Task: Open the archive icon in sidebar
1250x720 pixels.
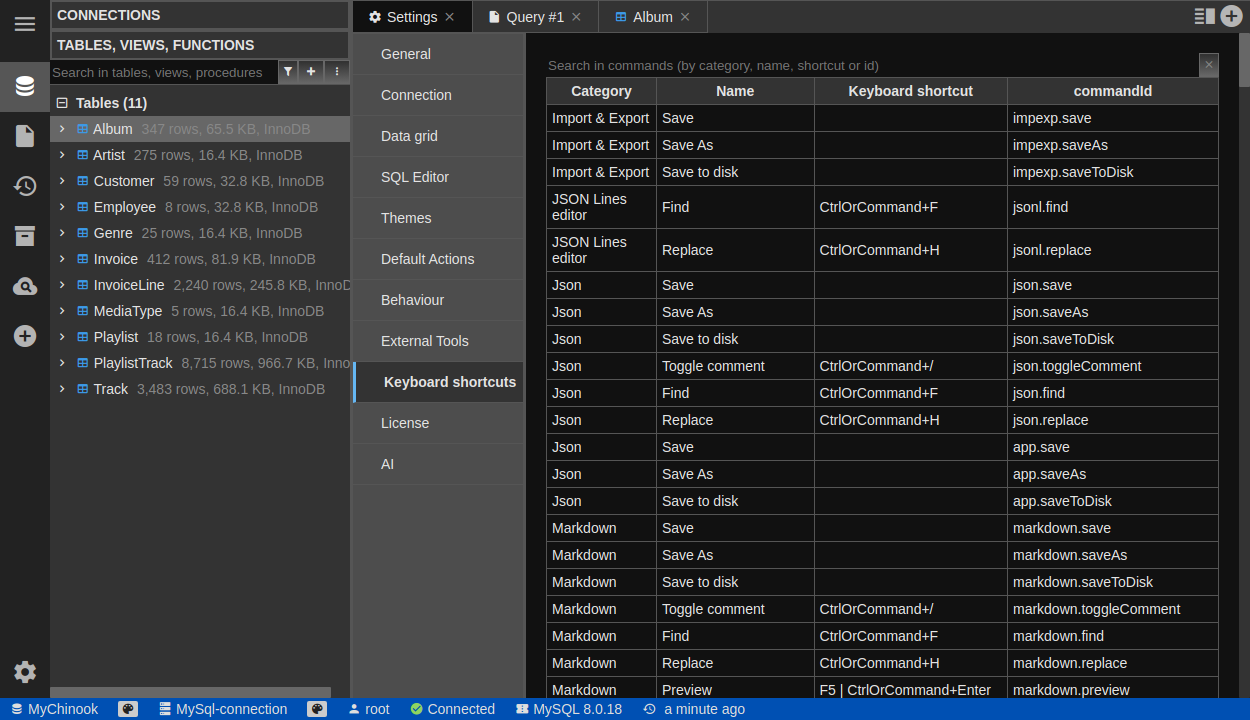Action: (x=25, y=236)
